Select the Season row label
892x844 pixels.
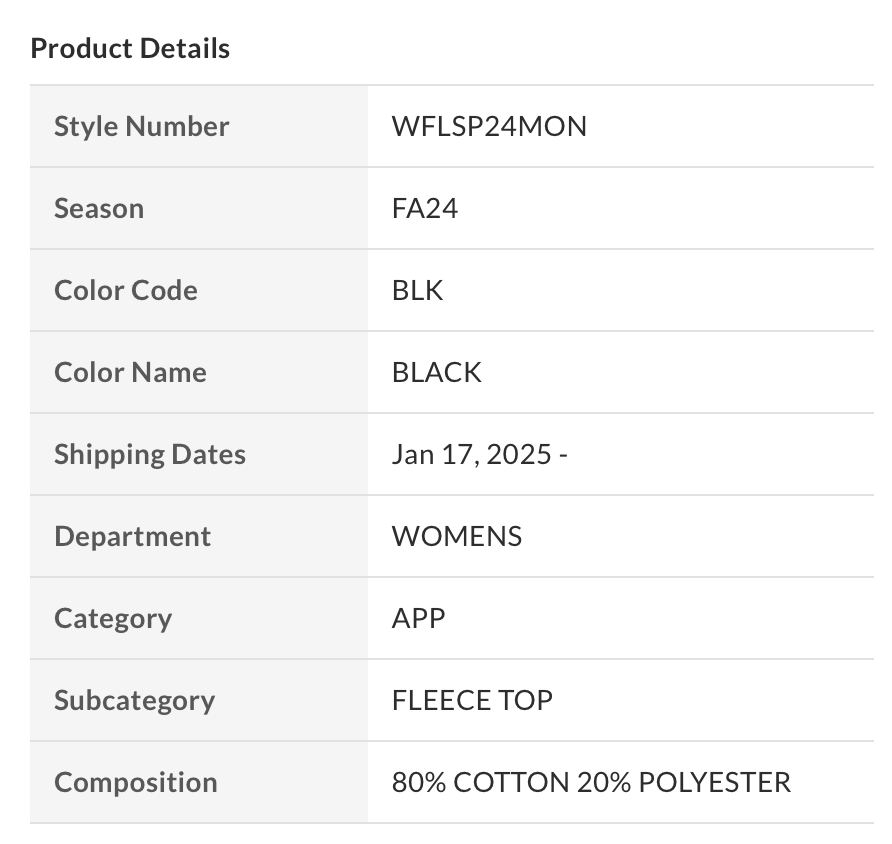[x=99, y=208]
